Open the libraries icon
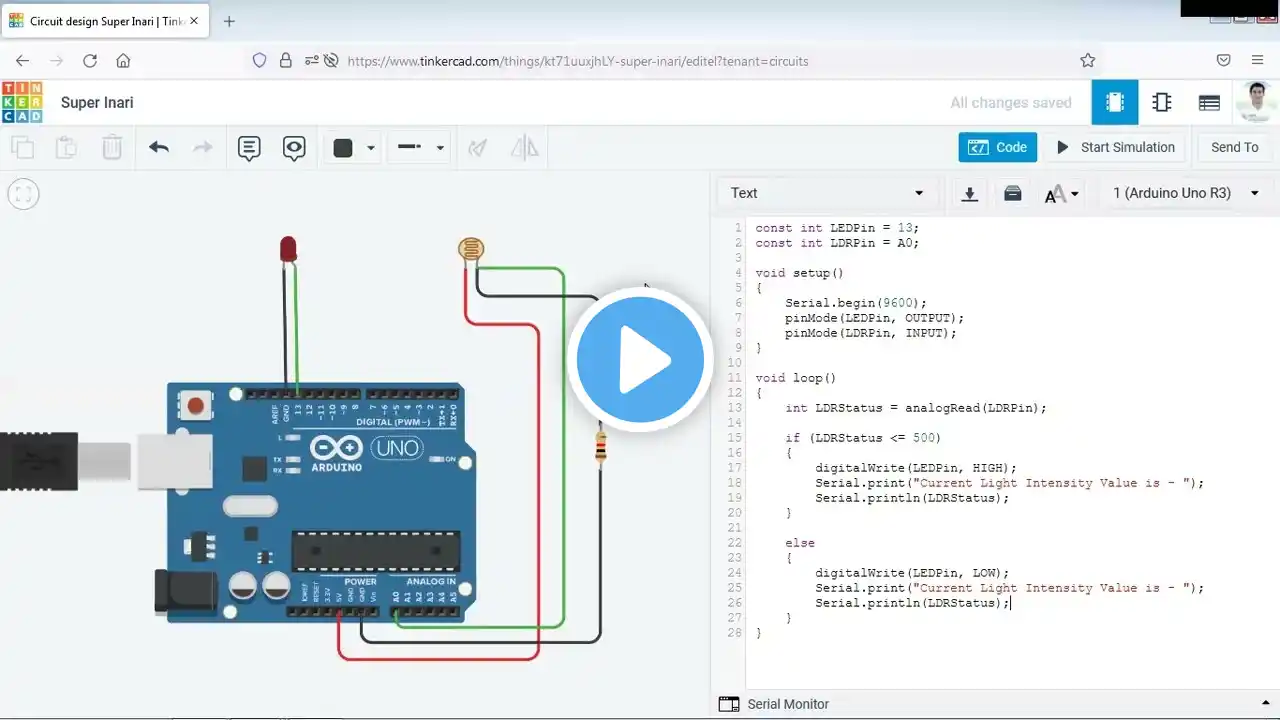Image resolution: width=1280 pixels, height=720 pixels. (1013, 194)
